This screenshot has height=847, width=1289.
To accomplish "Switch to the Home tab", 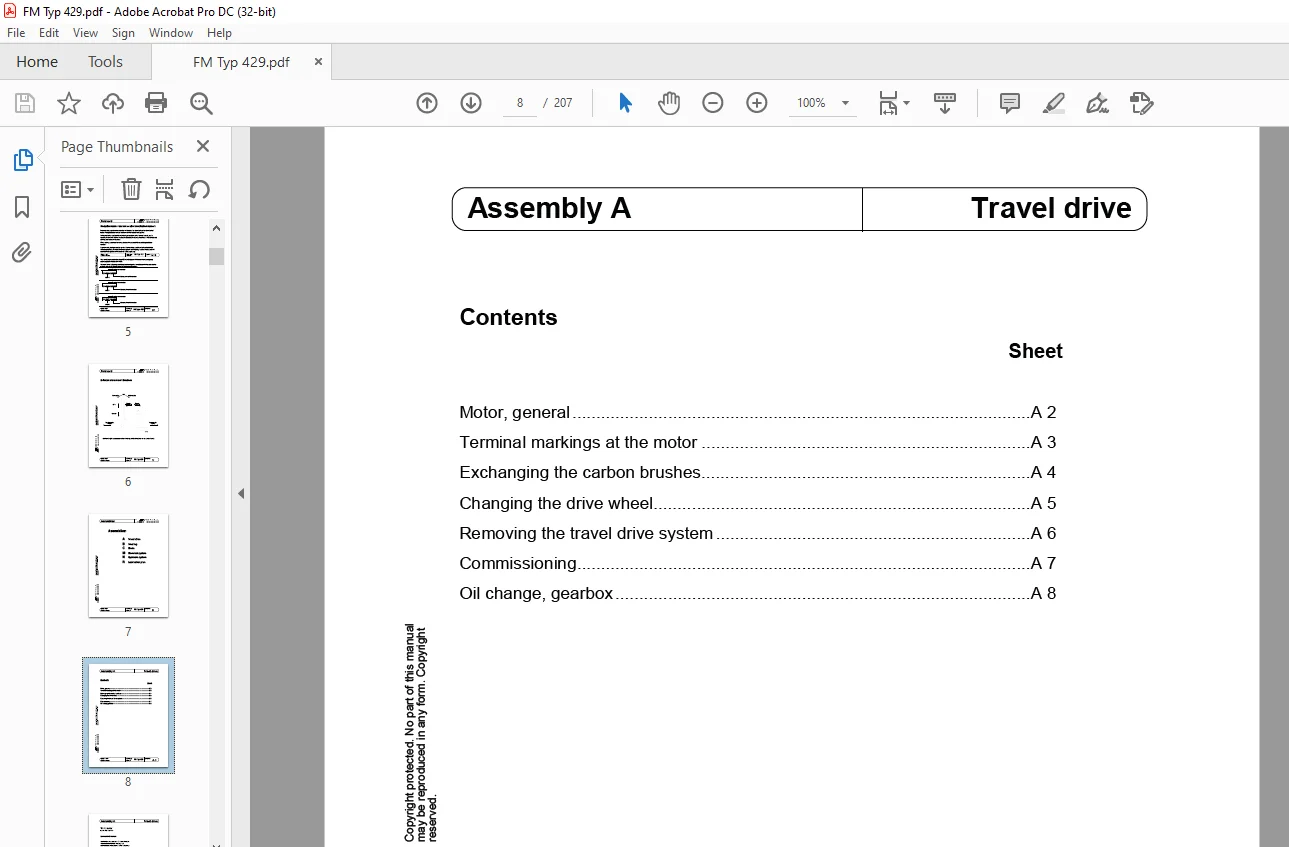I will point(37,62).
